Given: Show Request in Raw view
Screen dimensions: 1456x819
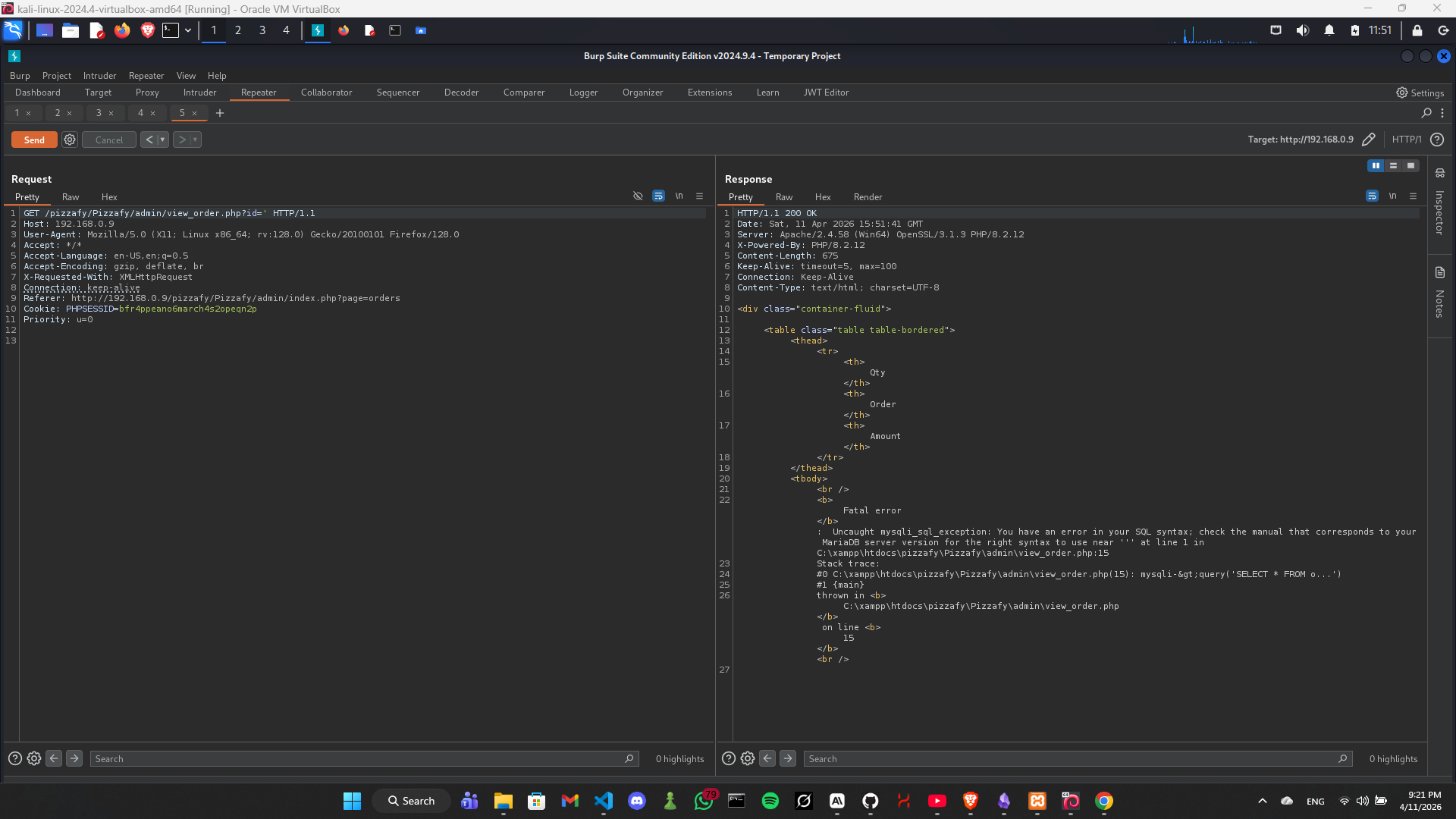Looking at the screenshot, I should [x=71, y=196].
